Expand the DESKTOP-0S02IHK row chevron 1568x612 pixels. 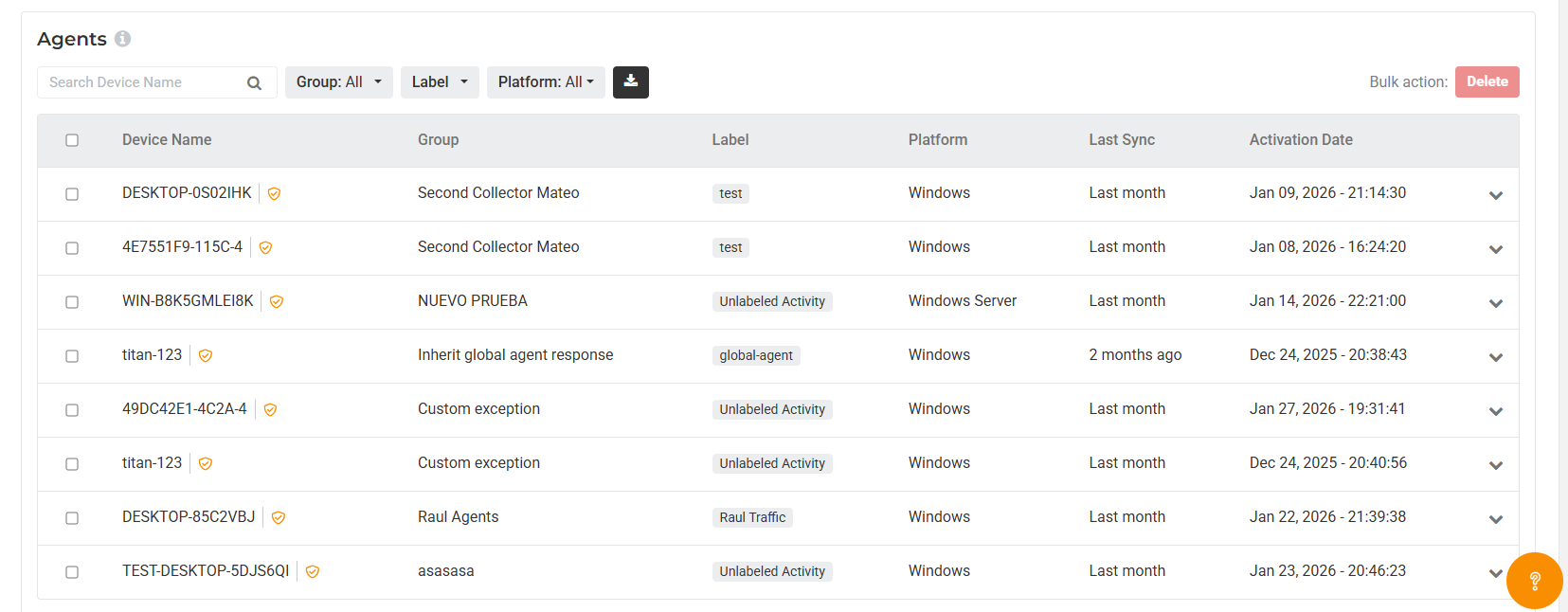tap(1495, 195)
